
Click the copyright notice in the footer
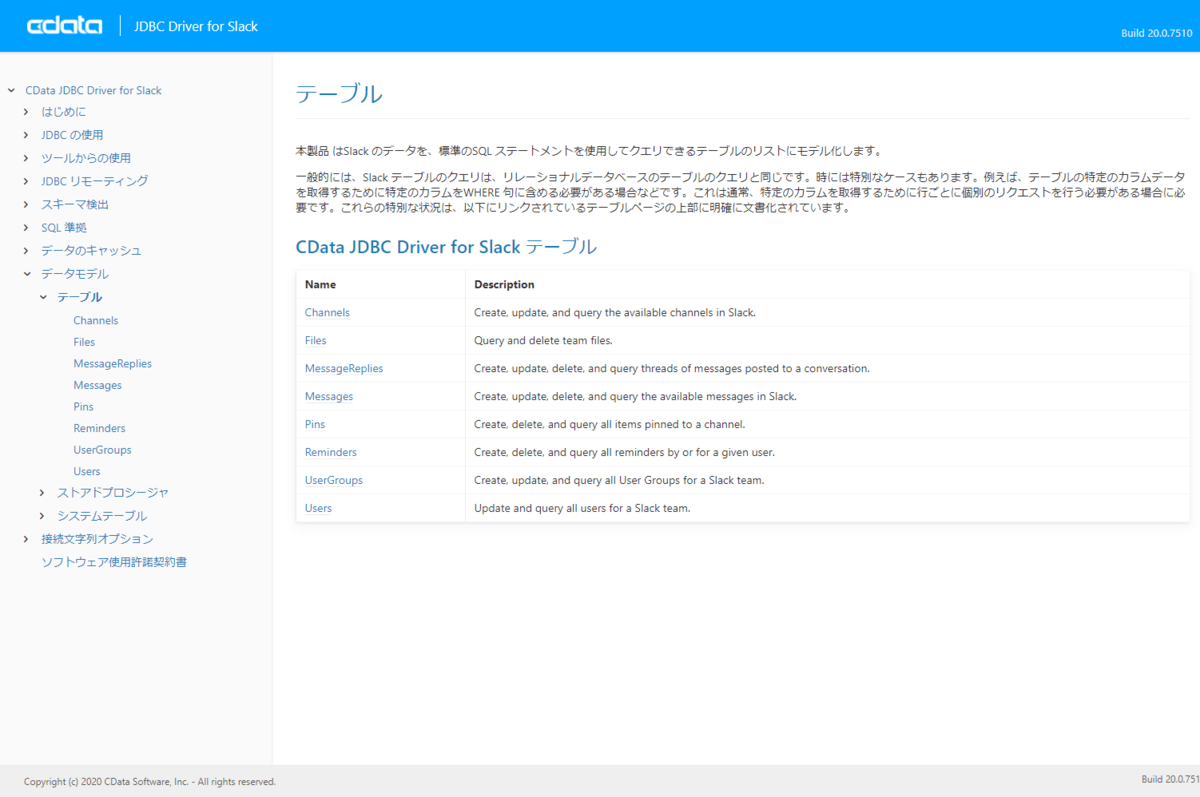point(150,782)
